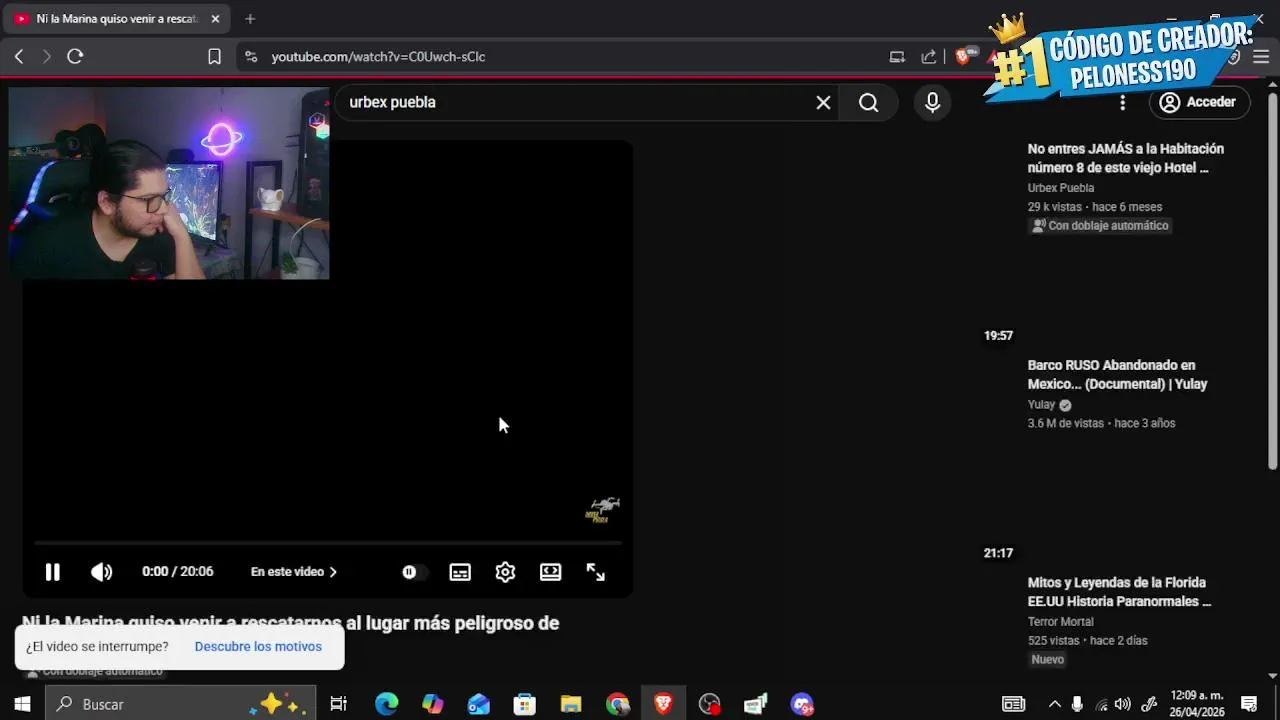
Task: Pause the video with the pause button
Action: click(x=52, y=572)
